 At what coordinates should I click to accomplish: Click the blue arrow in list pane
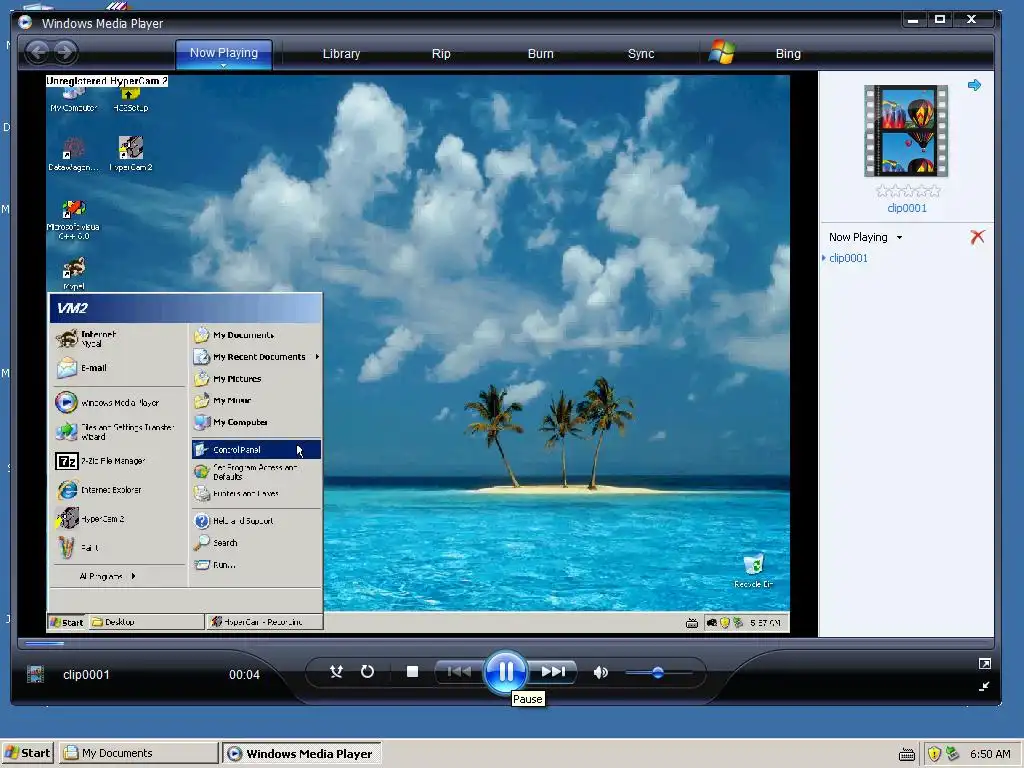pyautogui.click(x=974, y=85)
